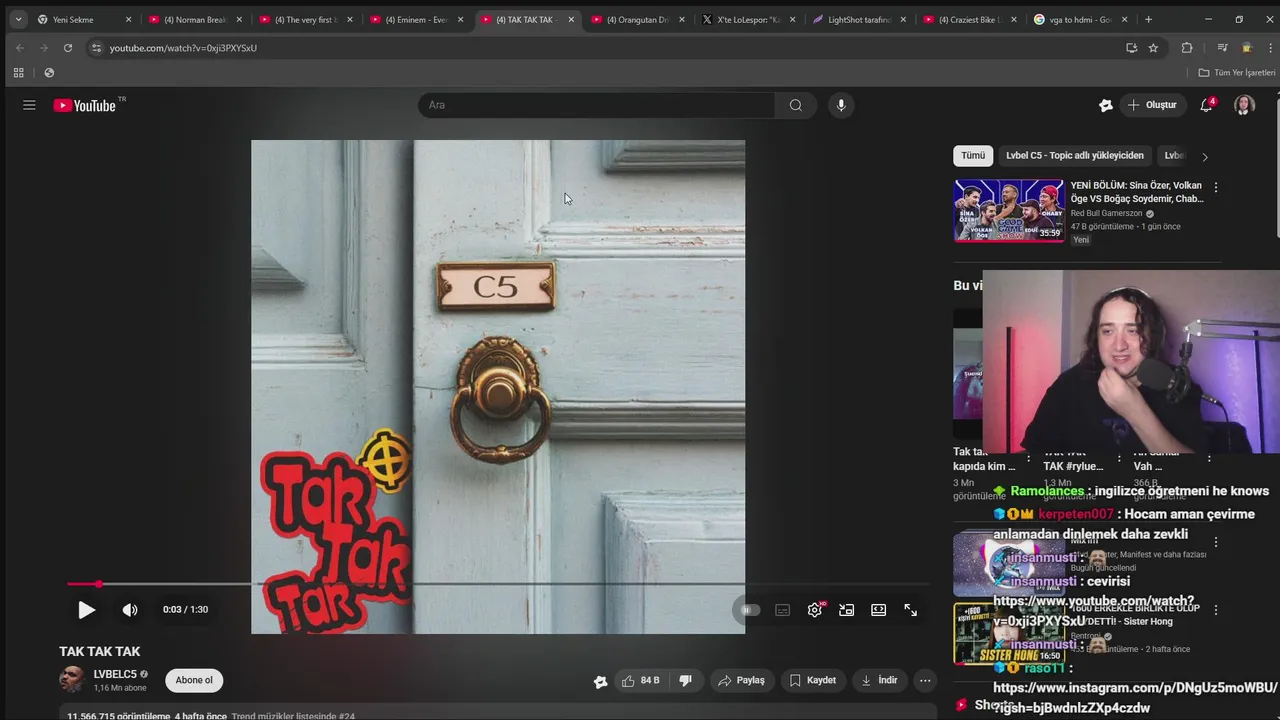Switch to miniplayer mode
The image size is (1280, 720).
point(847,610)
